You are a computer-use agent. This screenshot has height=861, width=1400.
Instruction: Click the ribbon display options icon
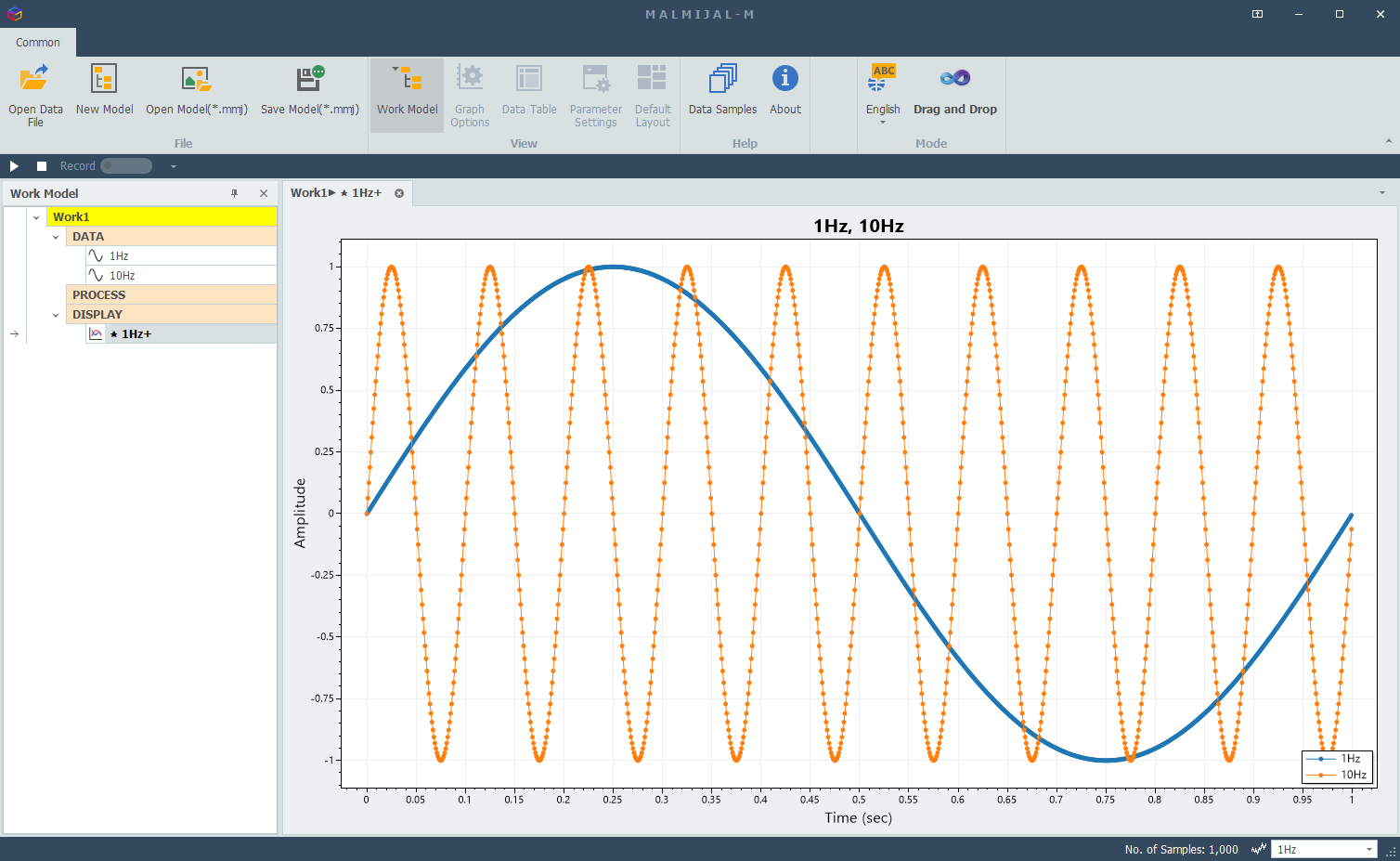pyautogui.click(x=1257, y=14)
